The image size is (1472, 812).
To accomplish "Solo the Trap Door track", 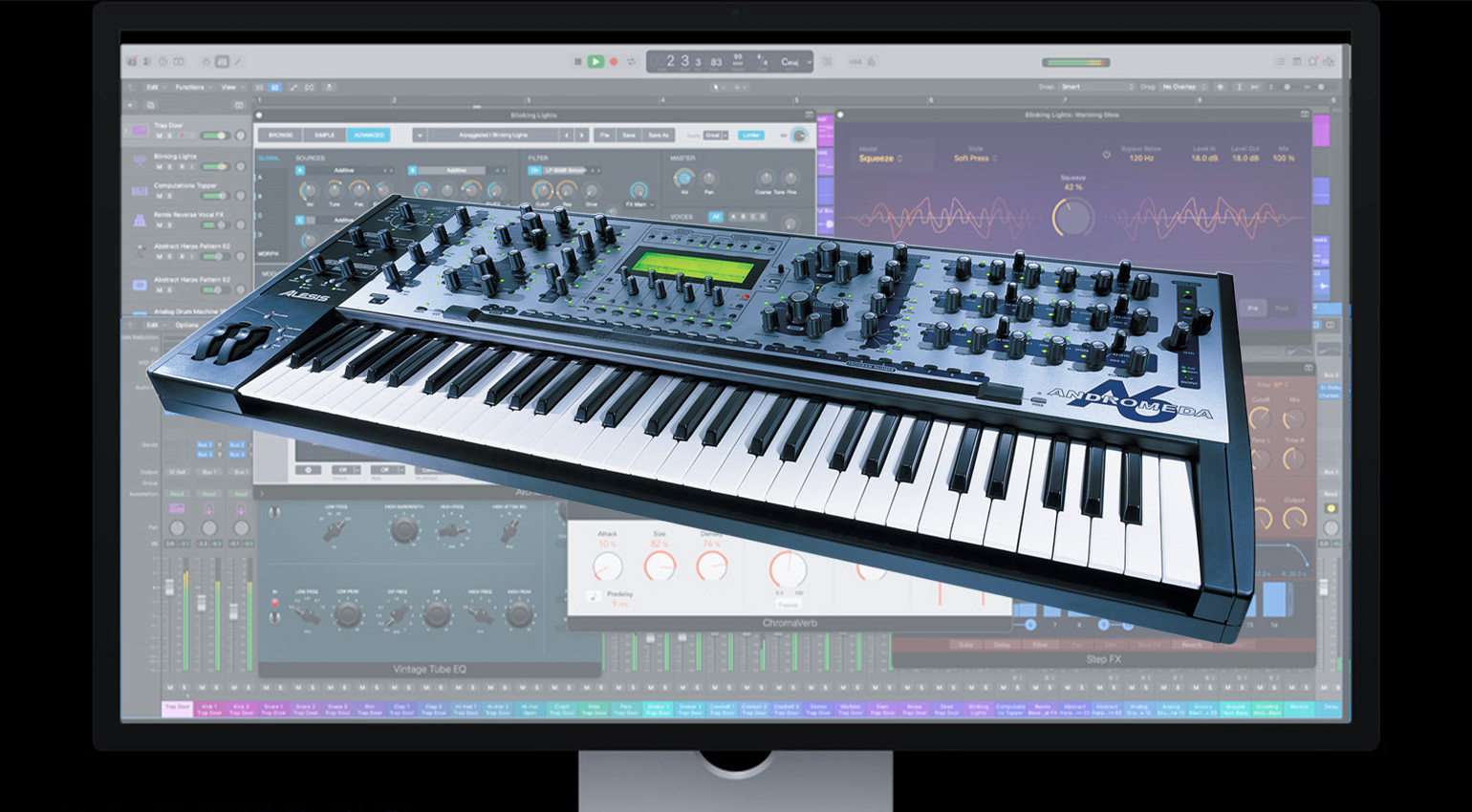I will 169,136.
